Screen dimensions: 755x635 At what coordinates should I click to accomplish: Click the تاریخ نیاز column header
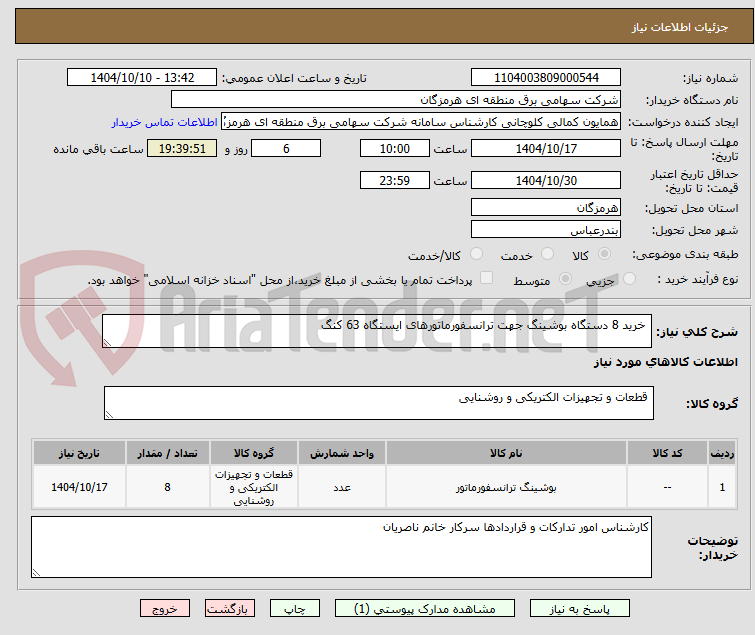[79, 453]
